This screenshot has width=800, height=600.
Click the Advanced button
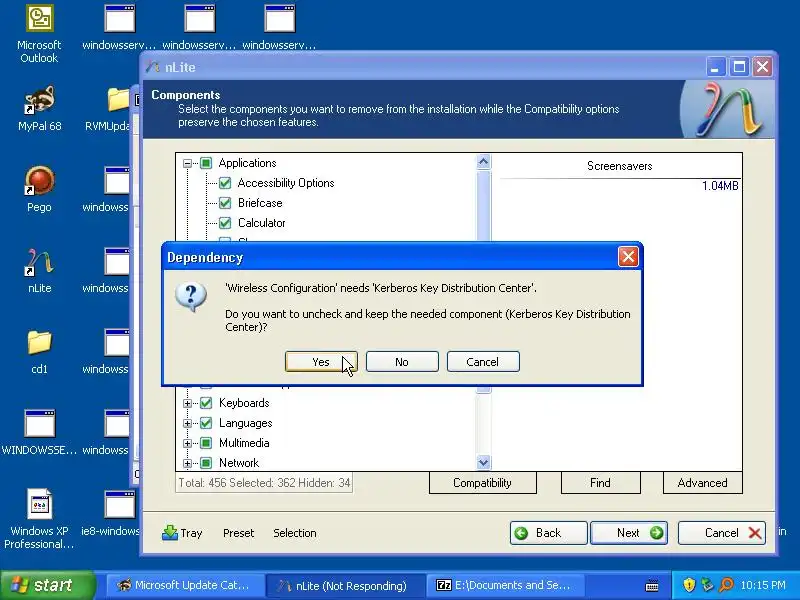[x=703, y=483]
